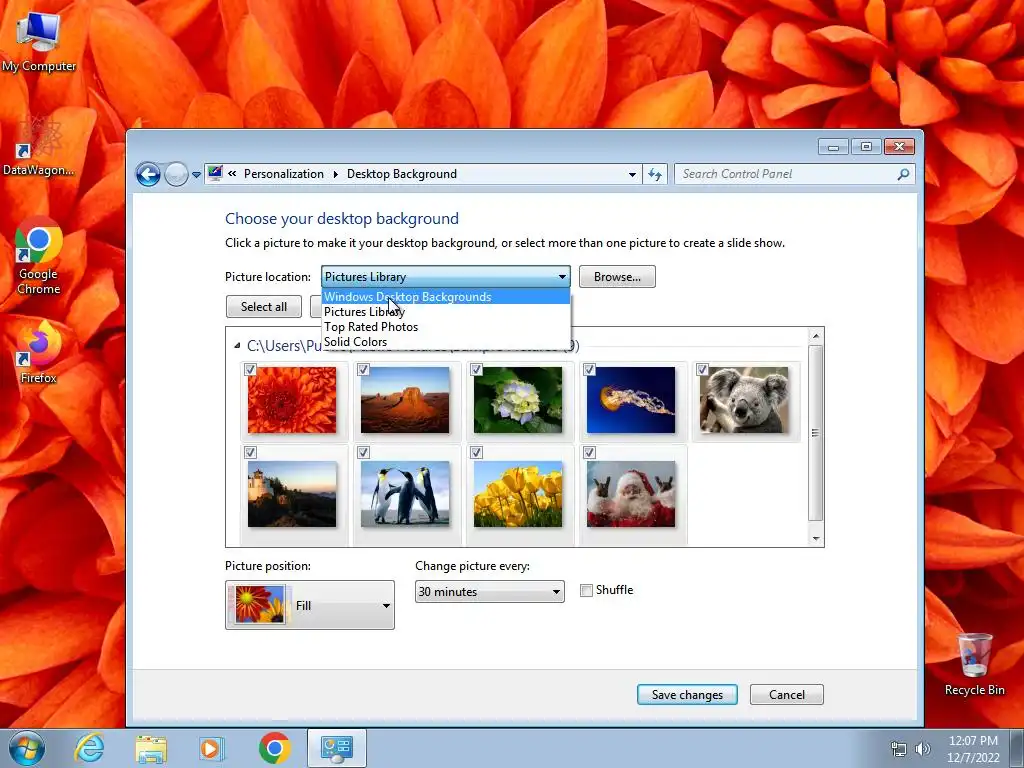The image size is (1024, 768).
Task: Uncheck the Santa picture checkbox
Action: pos(589,453)
